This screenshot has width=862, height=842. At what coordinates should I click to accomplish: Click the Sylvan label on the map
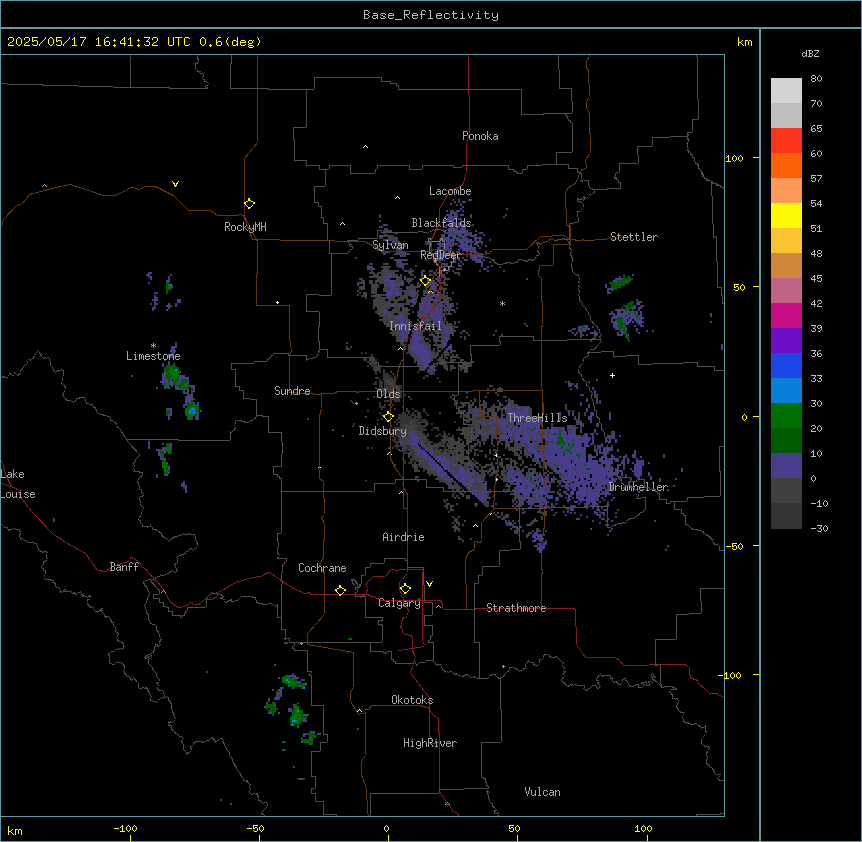(390, 245)
